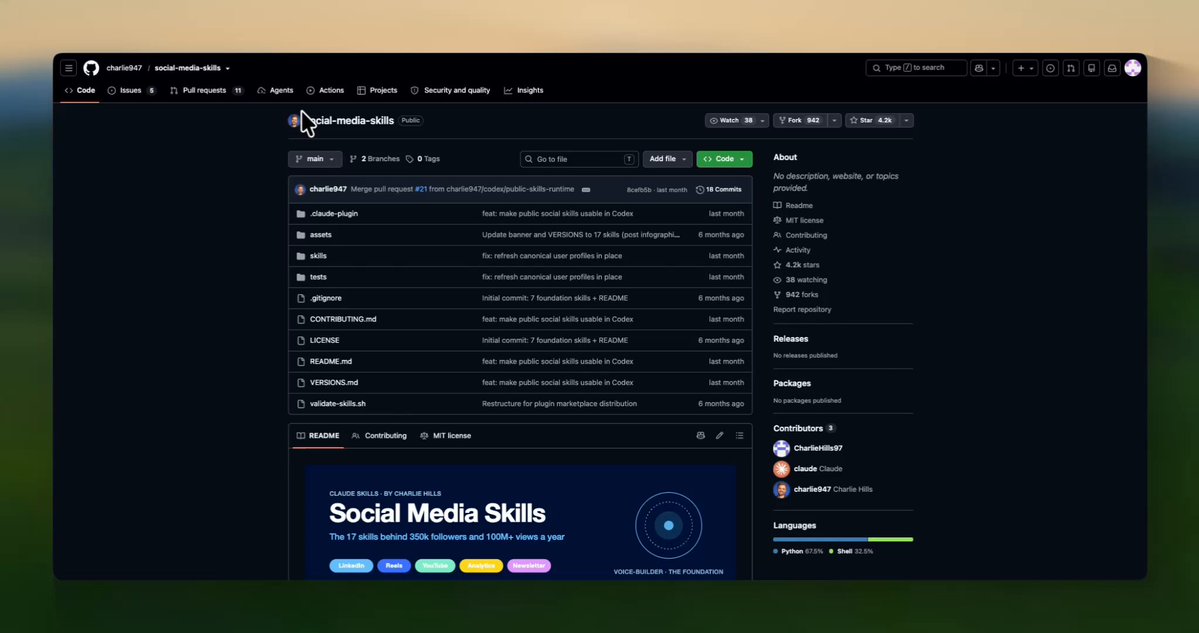
Task: Click the Copilot icon in README header
Action: point(700,436)
